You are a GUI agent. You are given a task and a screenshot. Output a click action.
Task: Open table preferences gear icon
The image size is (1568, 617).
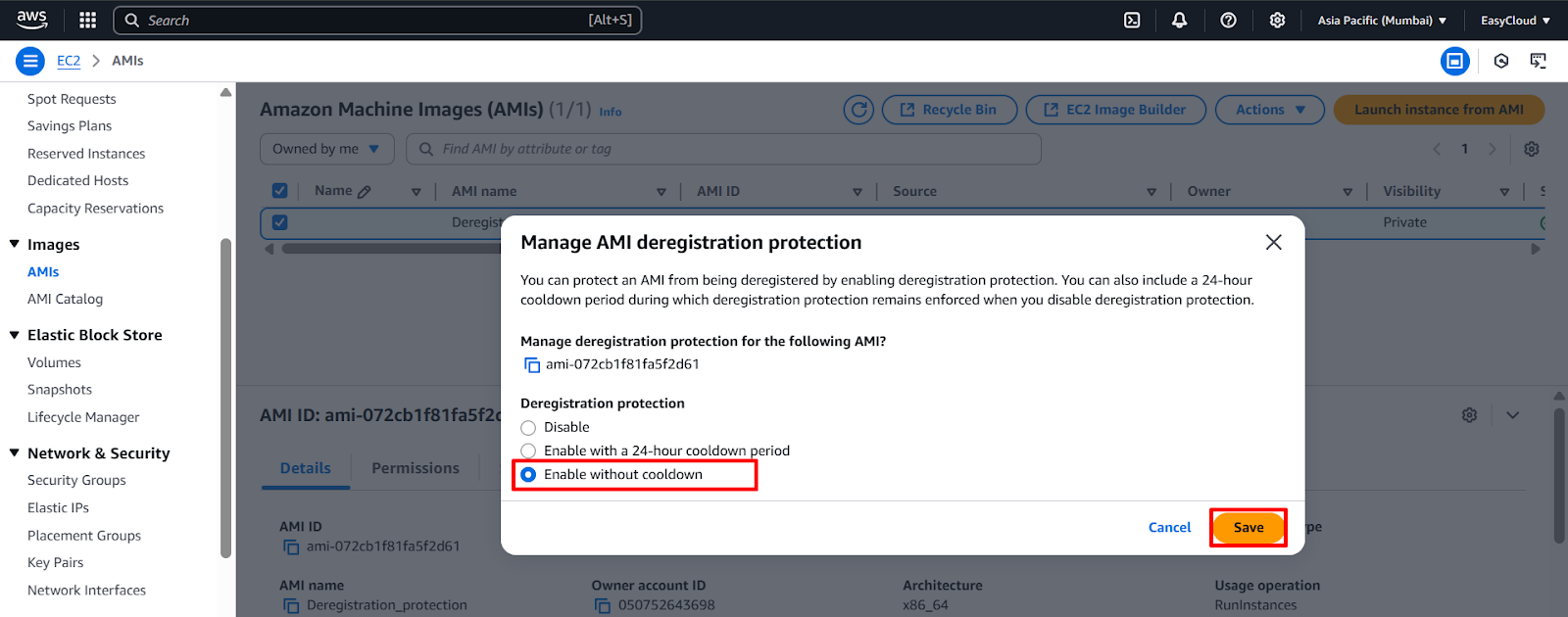1532,149
